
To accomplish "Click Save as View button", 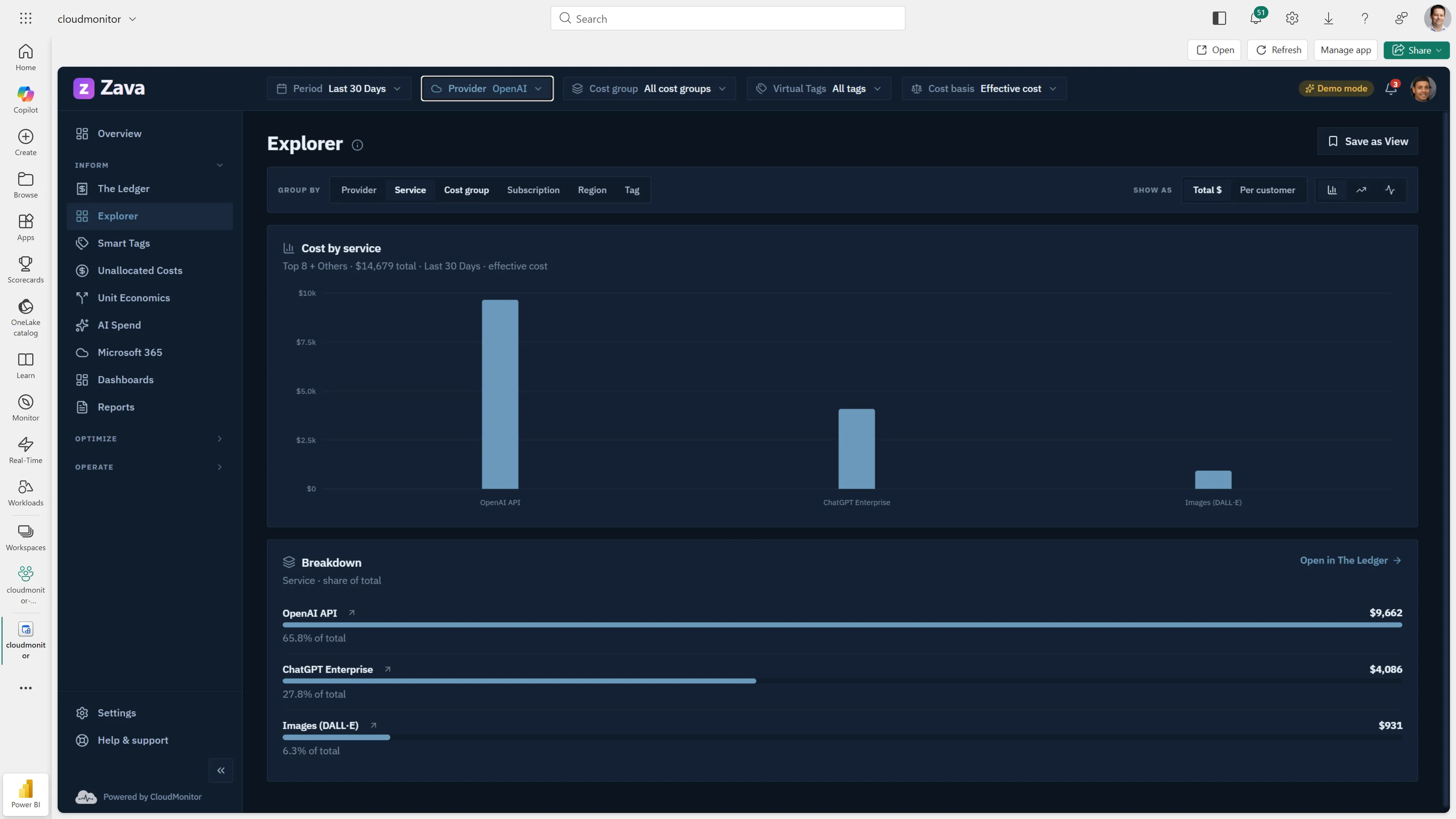I will [1367, 141].
